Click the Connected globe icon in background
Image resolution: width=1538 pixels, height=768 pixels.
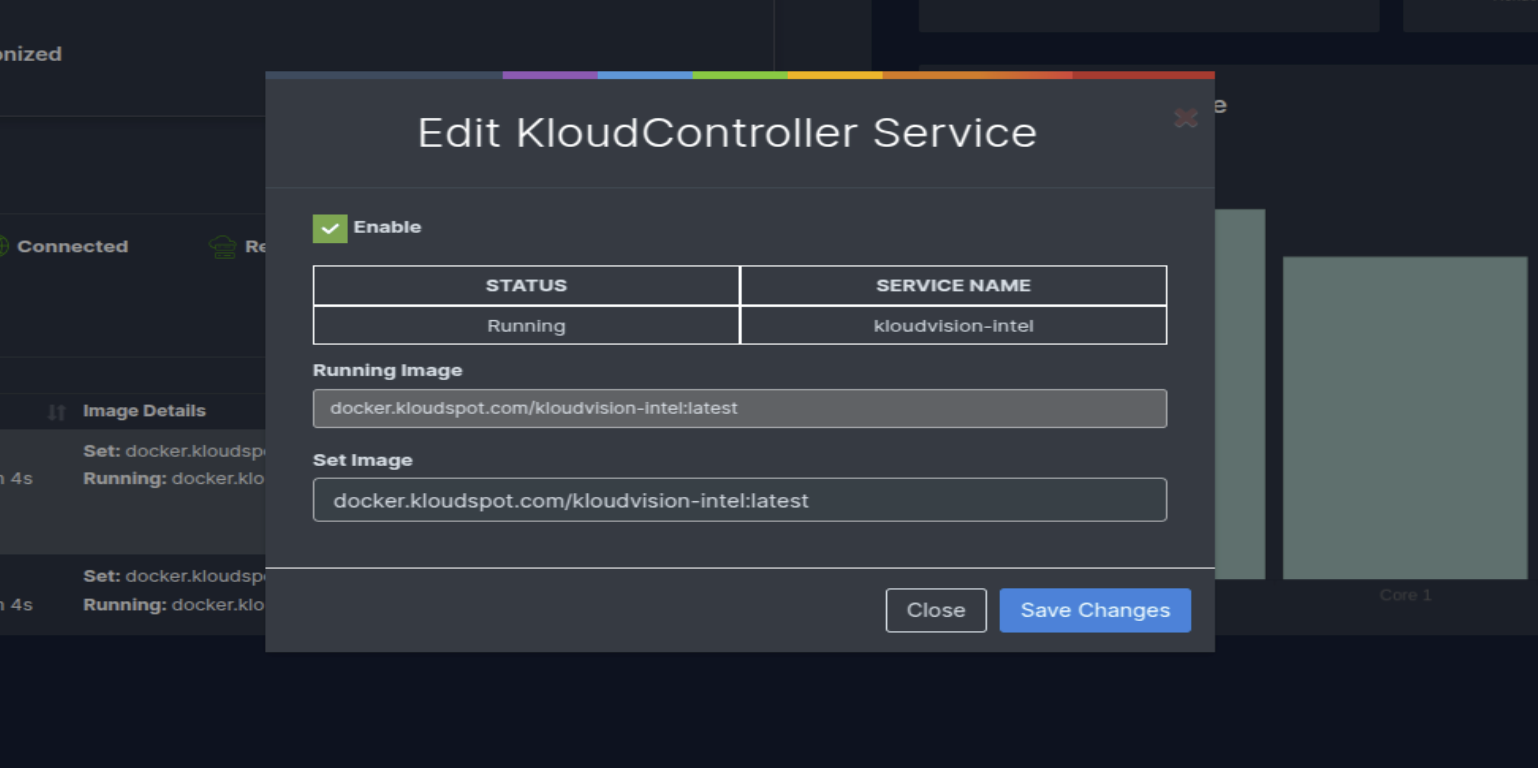pyautogui.click(x=2, y=246)
